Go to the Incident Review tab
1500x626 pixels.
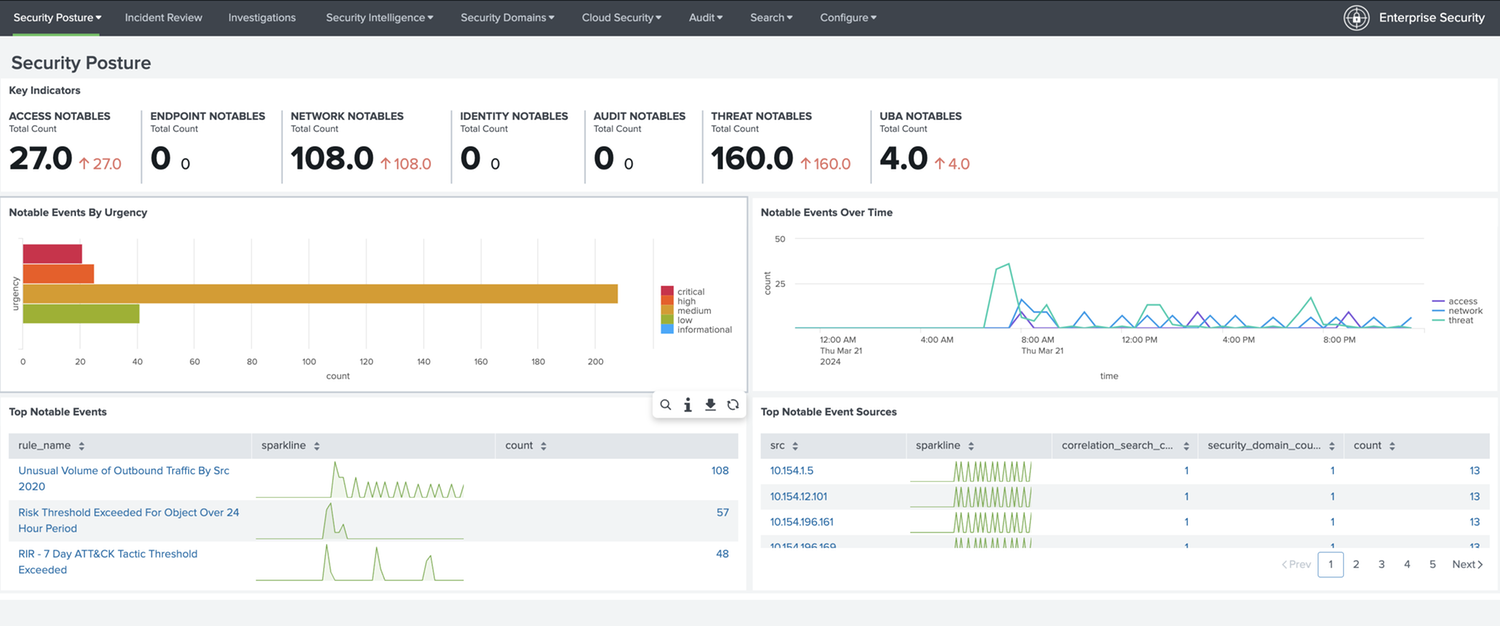pos(163,18)
